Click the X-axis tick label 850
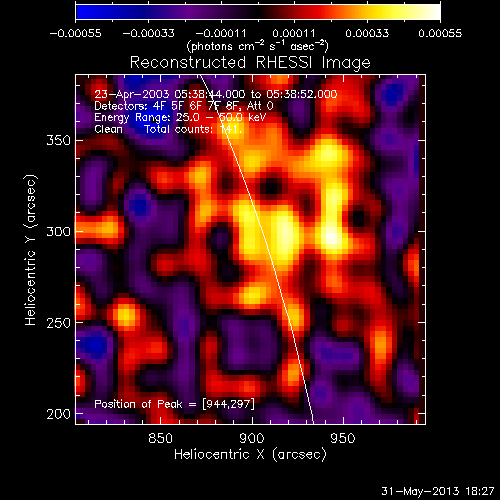 [x=160, y=438]
